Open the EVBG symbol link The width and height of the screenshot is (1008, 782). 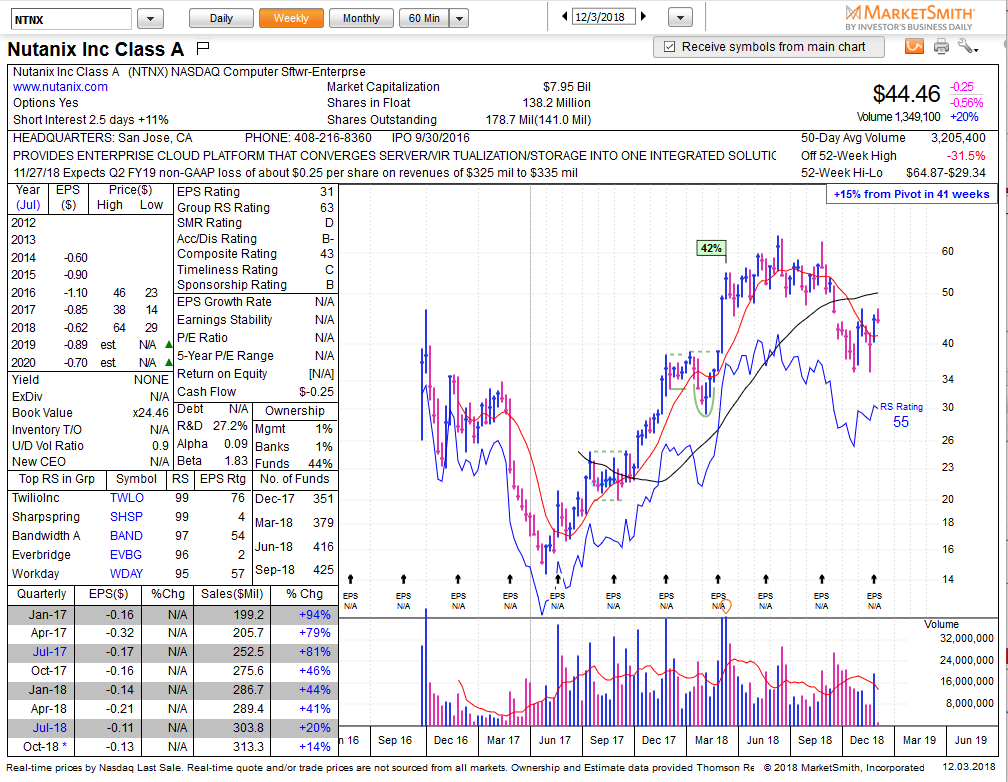tap(126, 554)
